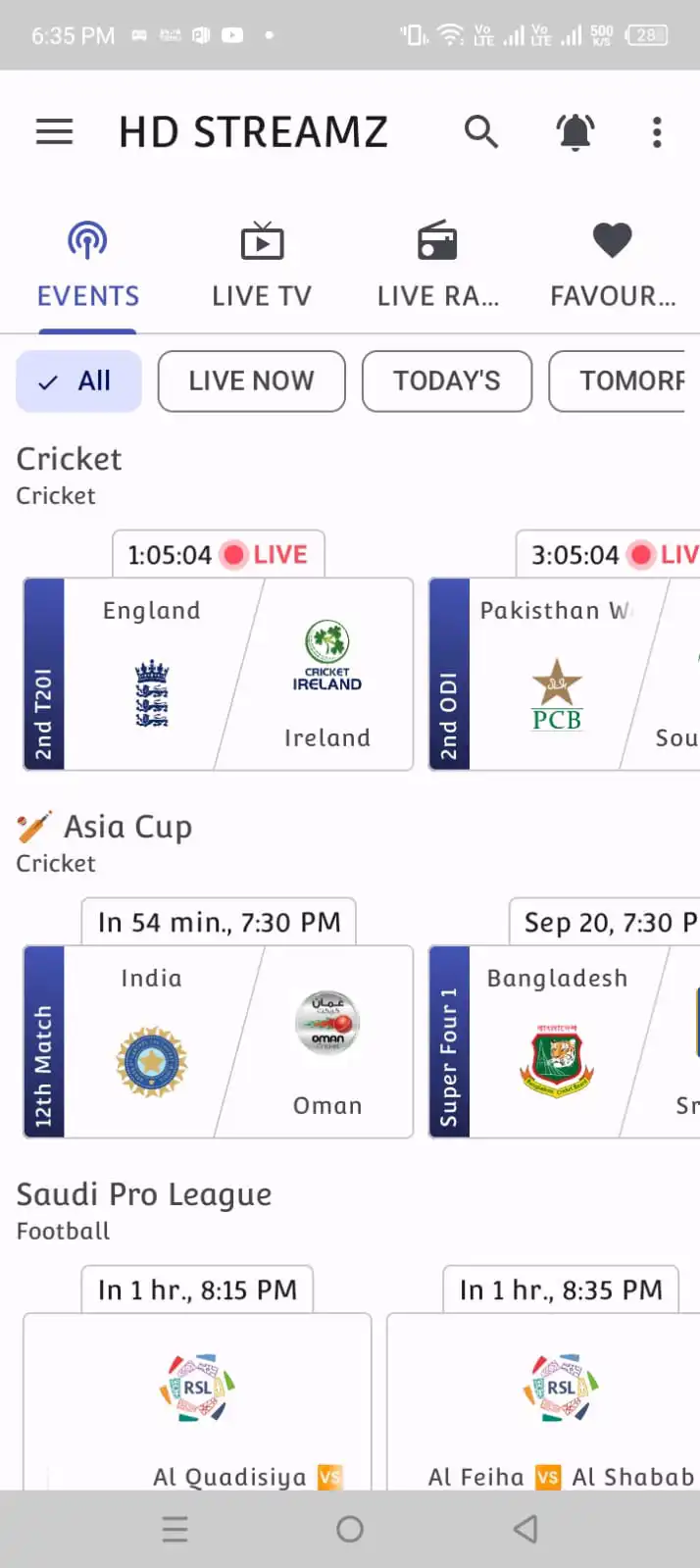This screenshot has height=1568, width=700.
Task: Switch to the Live TV tab
Action: (262, 267)
